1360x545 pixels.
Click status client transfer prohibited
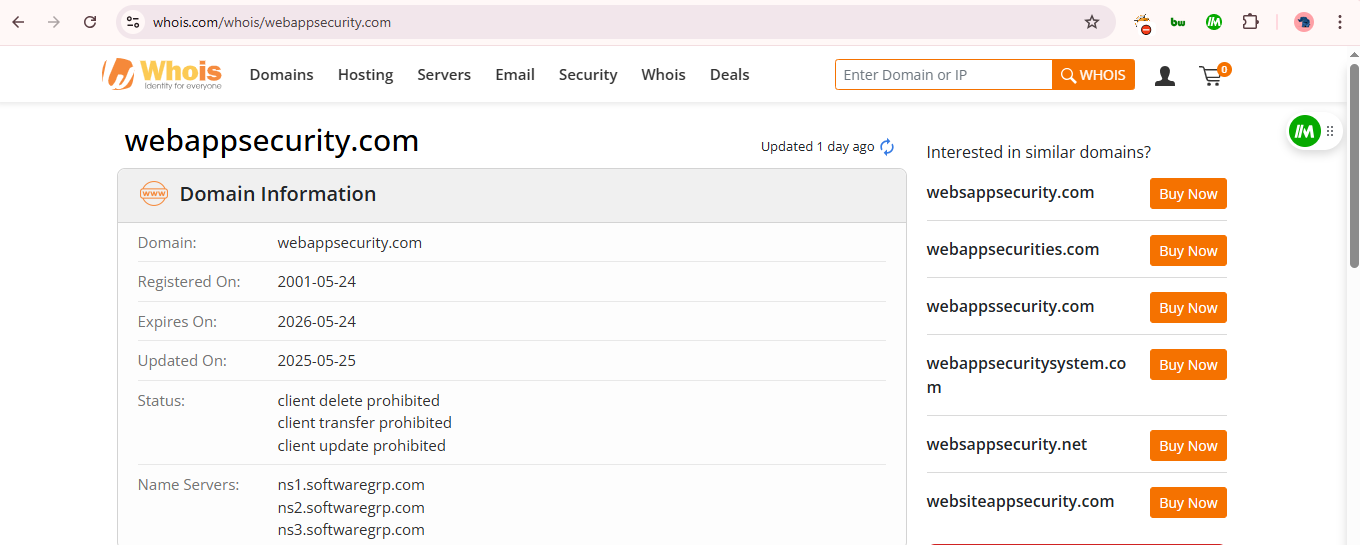[x=365, y=423]
